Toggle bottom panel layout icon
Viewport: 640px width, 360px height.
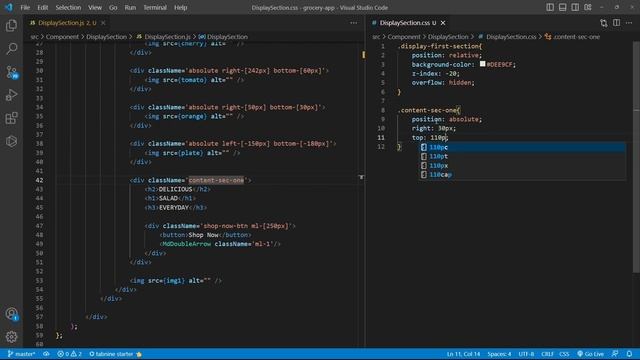[562, 7]
